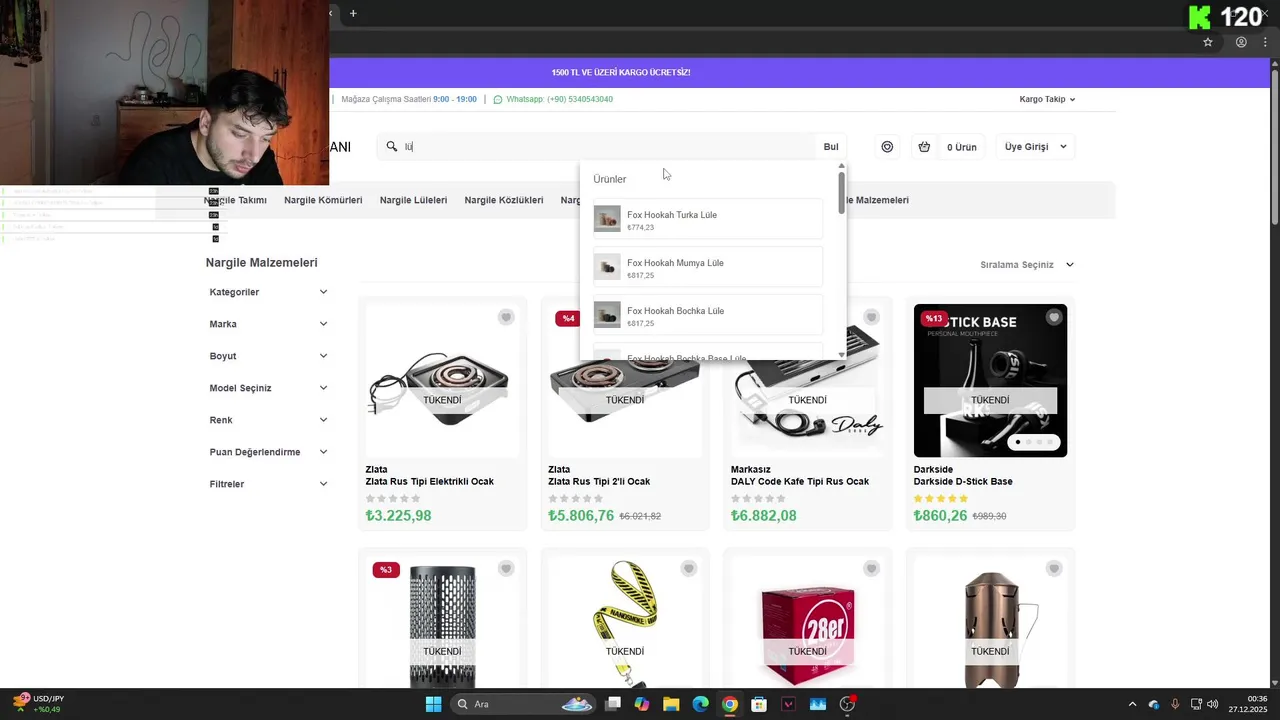The width and height of the screenshot is (1280, 720).
Task: Show hidden system tray icons
Action: [1132, 704]
